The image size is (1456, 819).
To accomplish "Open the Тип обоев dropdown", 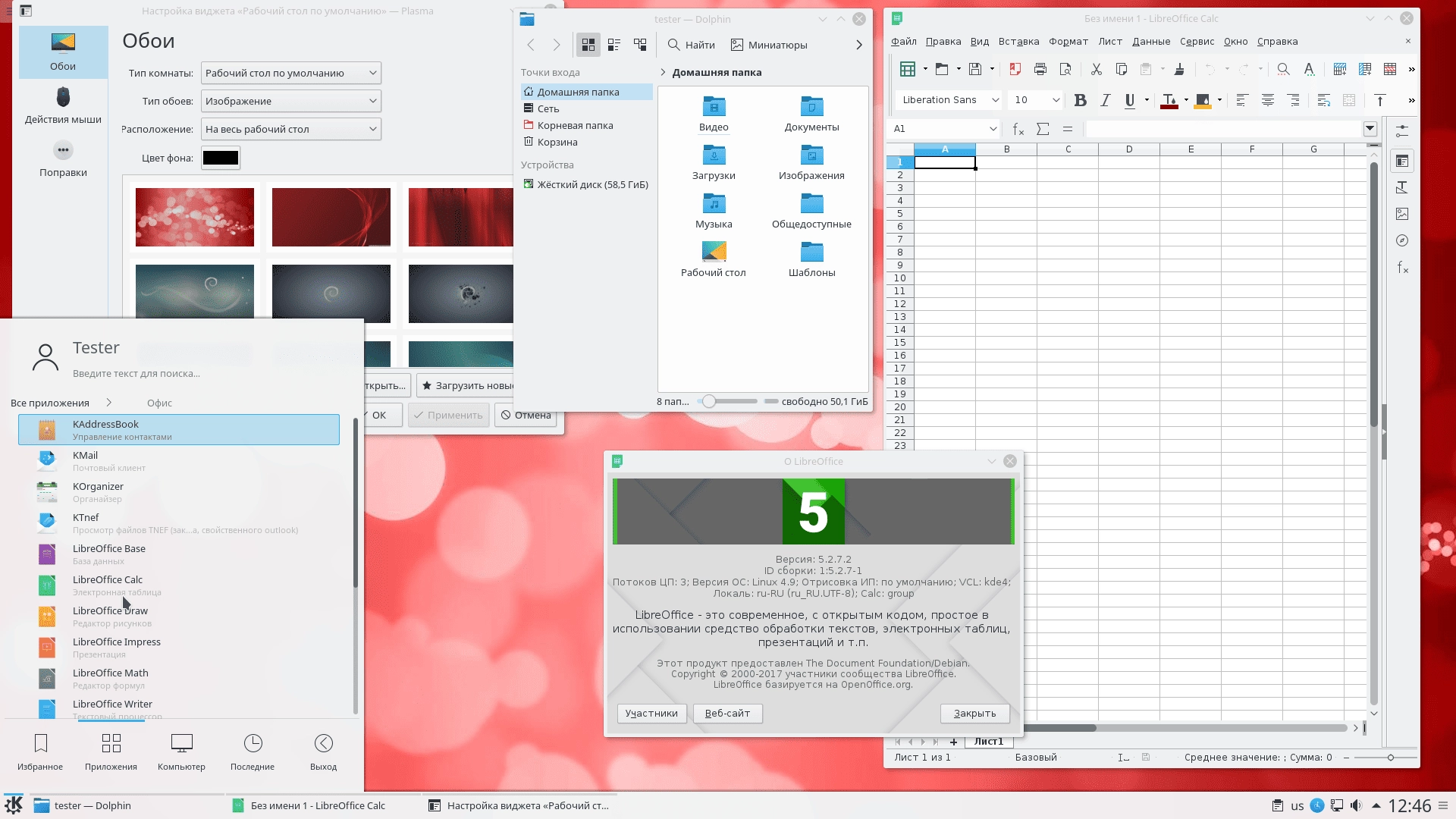I will [x=291, y=101].
